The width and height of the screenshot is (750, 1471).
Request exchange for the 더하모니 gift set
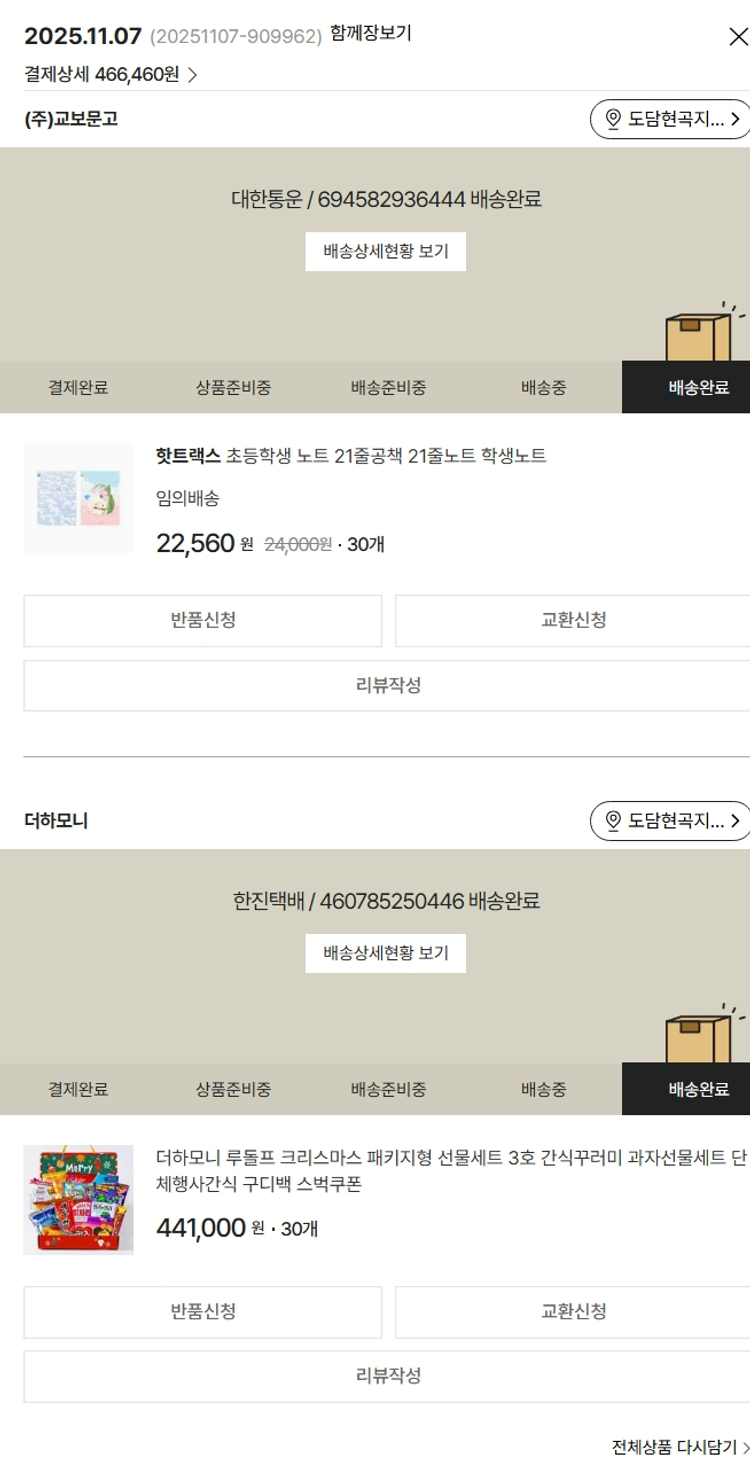(572, 1311)
